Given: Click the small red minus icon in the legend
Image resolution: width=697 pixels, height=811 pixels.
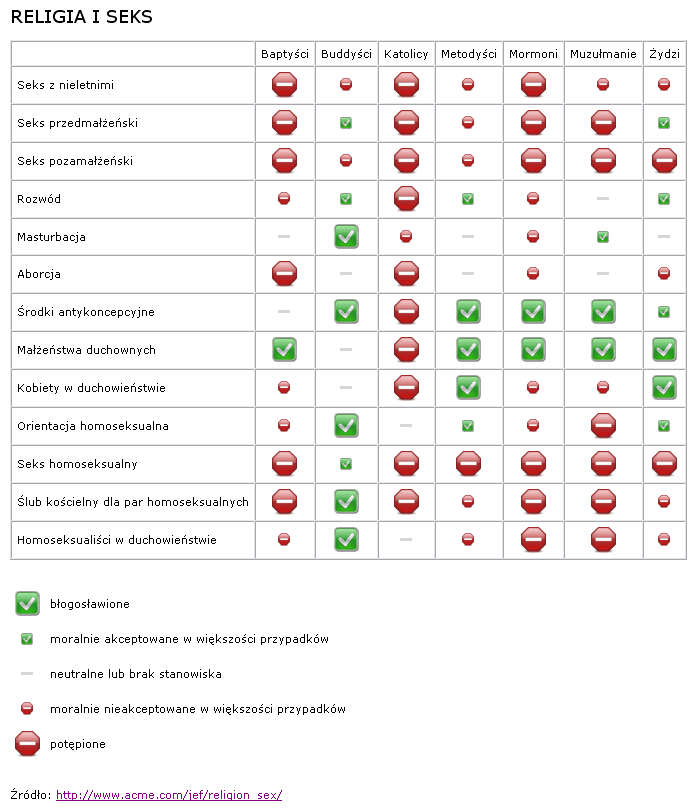Looking at the screenshot, I should click(28, 709).
